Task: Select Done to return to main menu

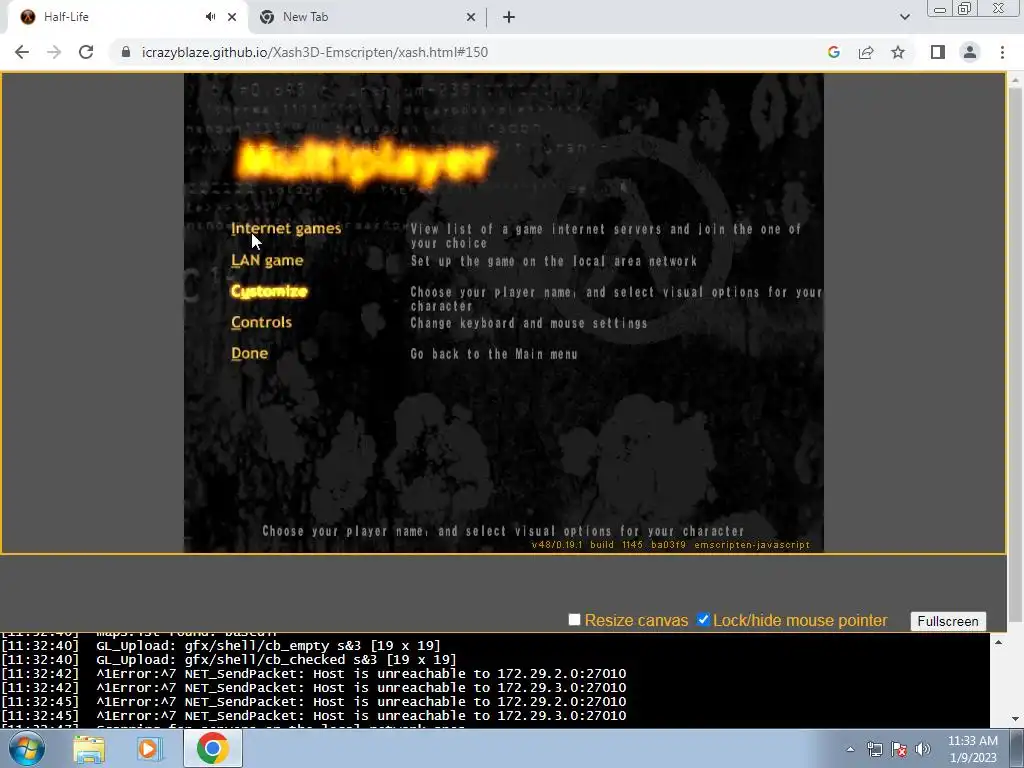Action: coord(249,353)
